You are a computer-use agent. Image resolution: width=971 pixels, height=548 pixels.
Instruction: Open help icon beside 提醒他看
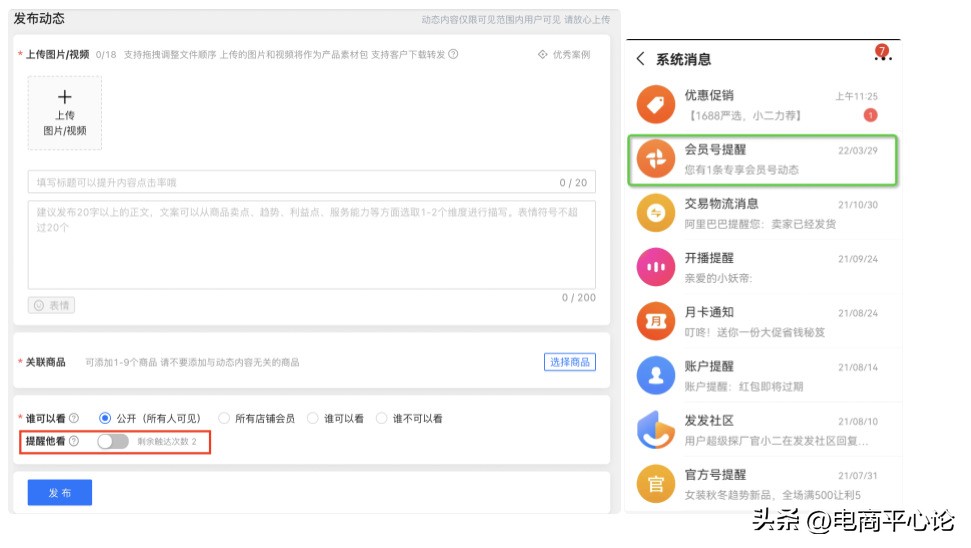[x=74, y=441]
